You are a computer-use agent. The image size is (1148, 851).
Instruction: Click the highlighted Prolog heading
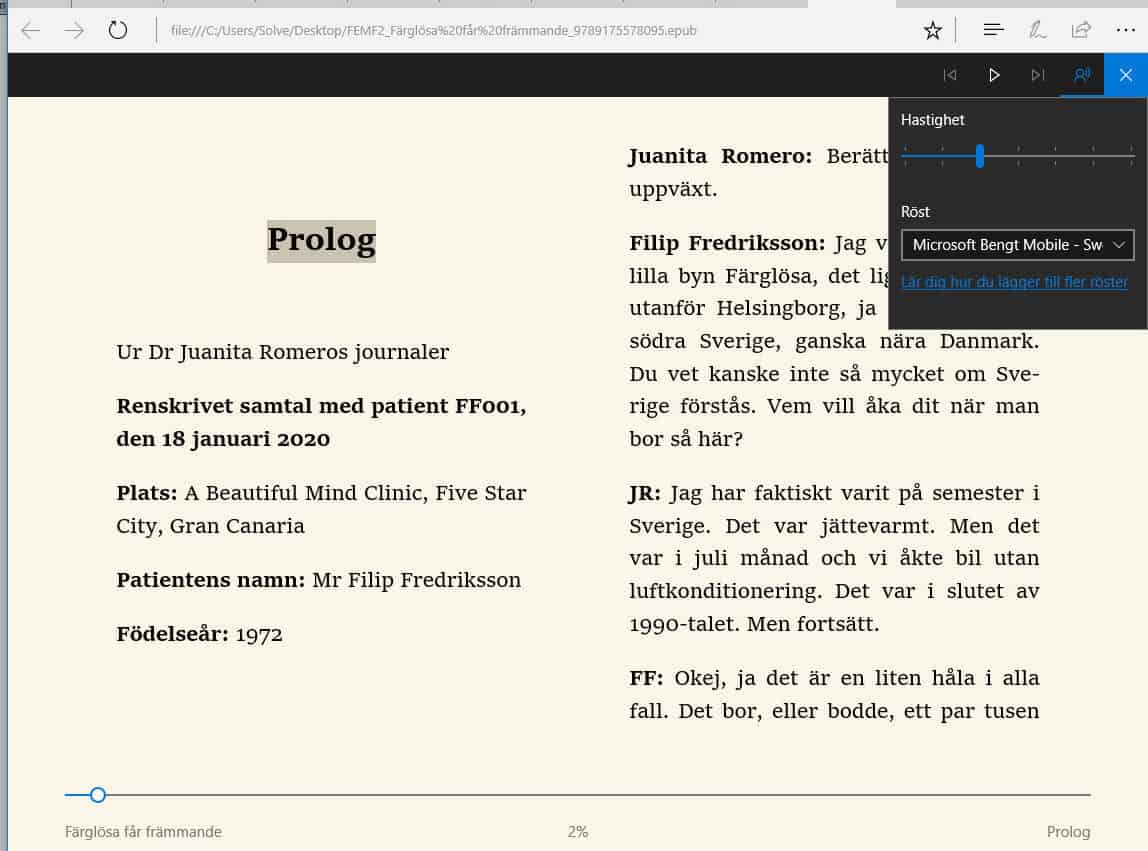321,240
